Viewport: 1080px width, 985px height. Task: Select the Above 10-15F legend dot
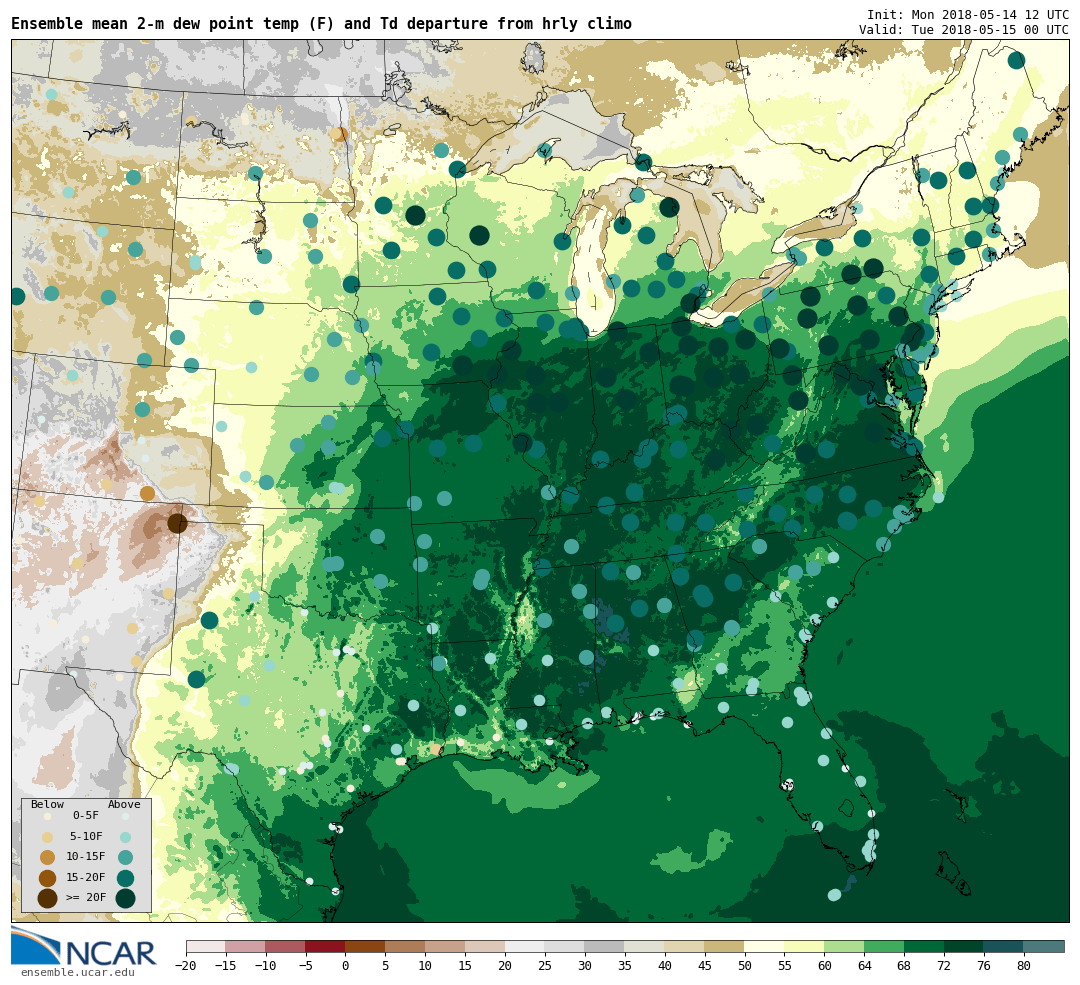(125, 858)
